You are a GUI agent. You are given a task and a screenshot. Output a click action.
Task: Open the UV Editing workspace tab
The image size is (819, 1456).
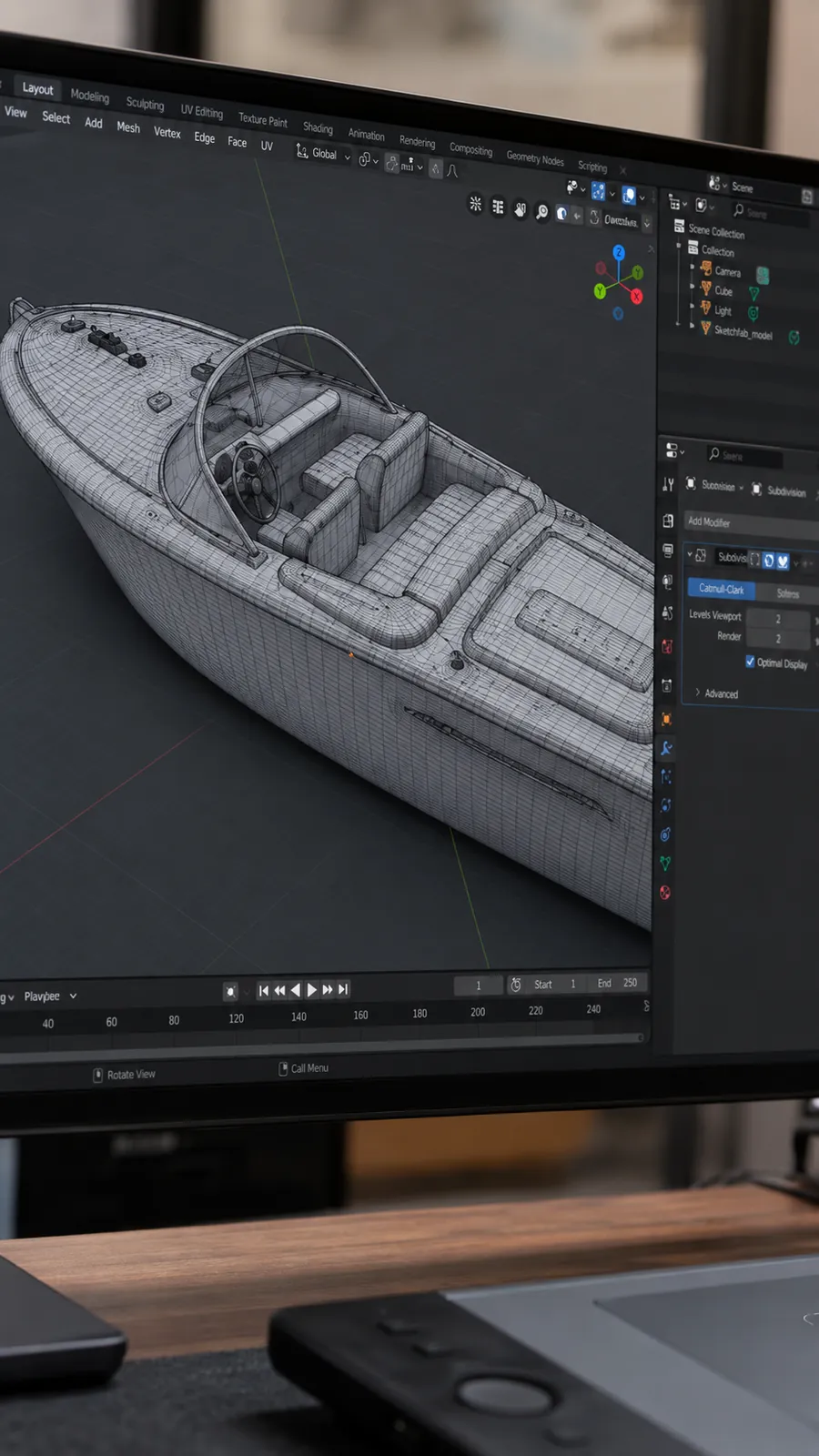coord(201,111)
